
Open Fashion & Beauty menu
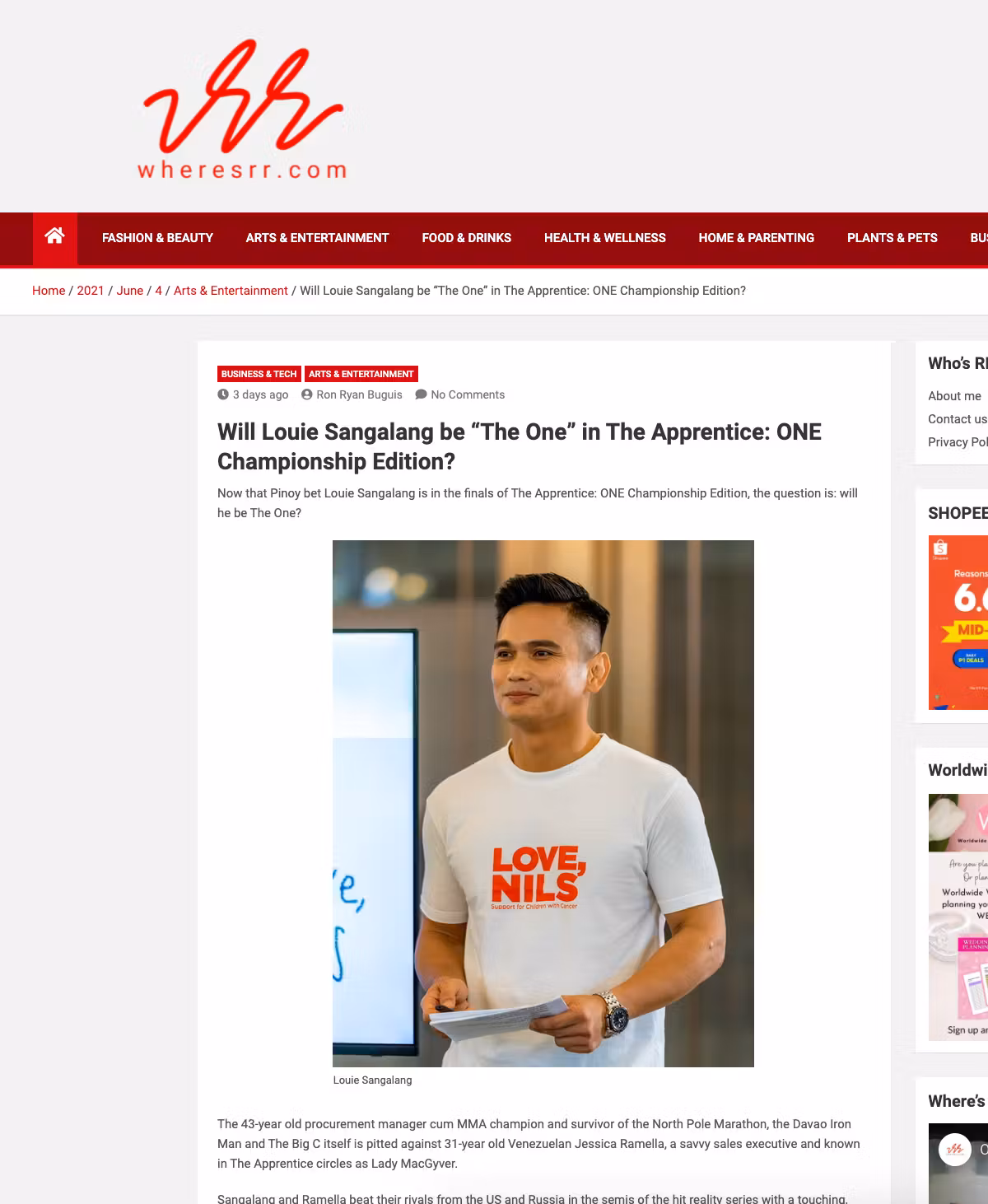pyautogui.click(x=157, y=238)
